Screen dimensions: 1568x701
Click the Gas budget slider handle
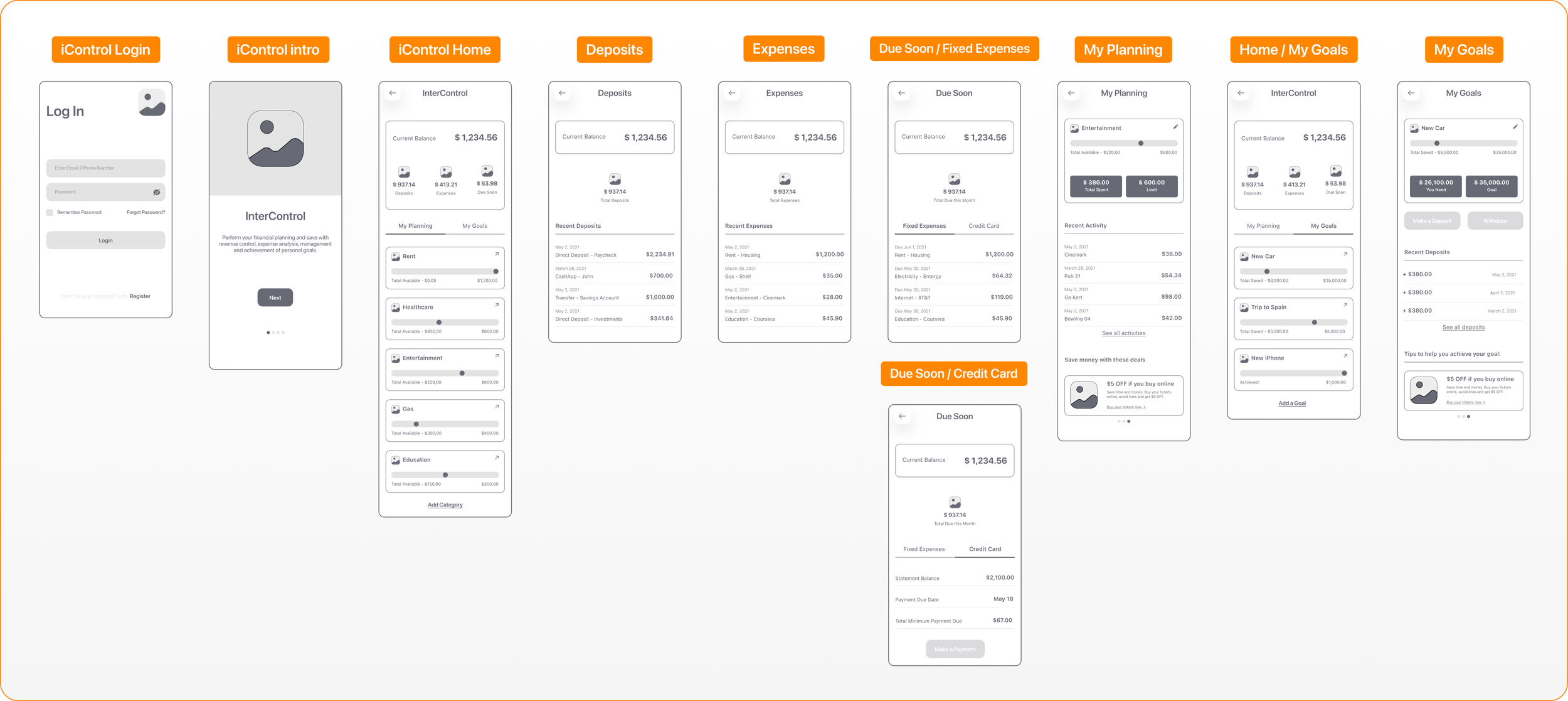(416, 424)
